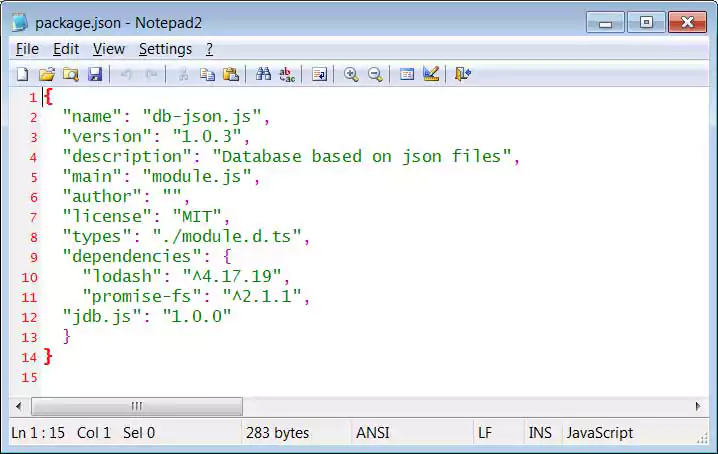Click the horizontal scrollbar thumb
Screen dimensions: 718x454
[136, 406]
